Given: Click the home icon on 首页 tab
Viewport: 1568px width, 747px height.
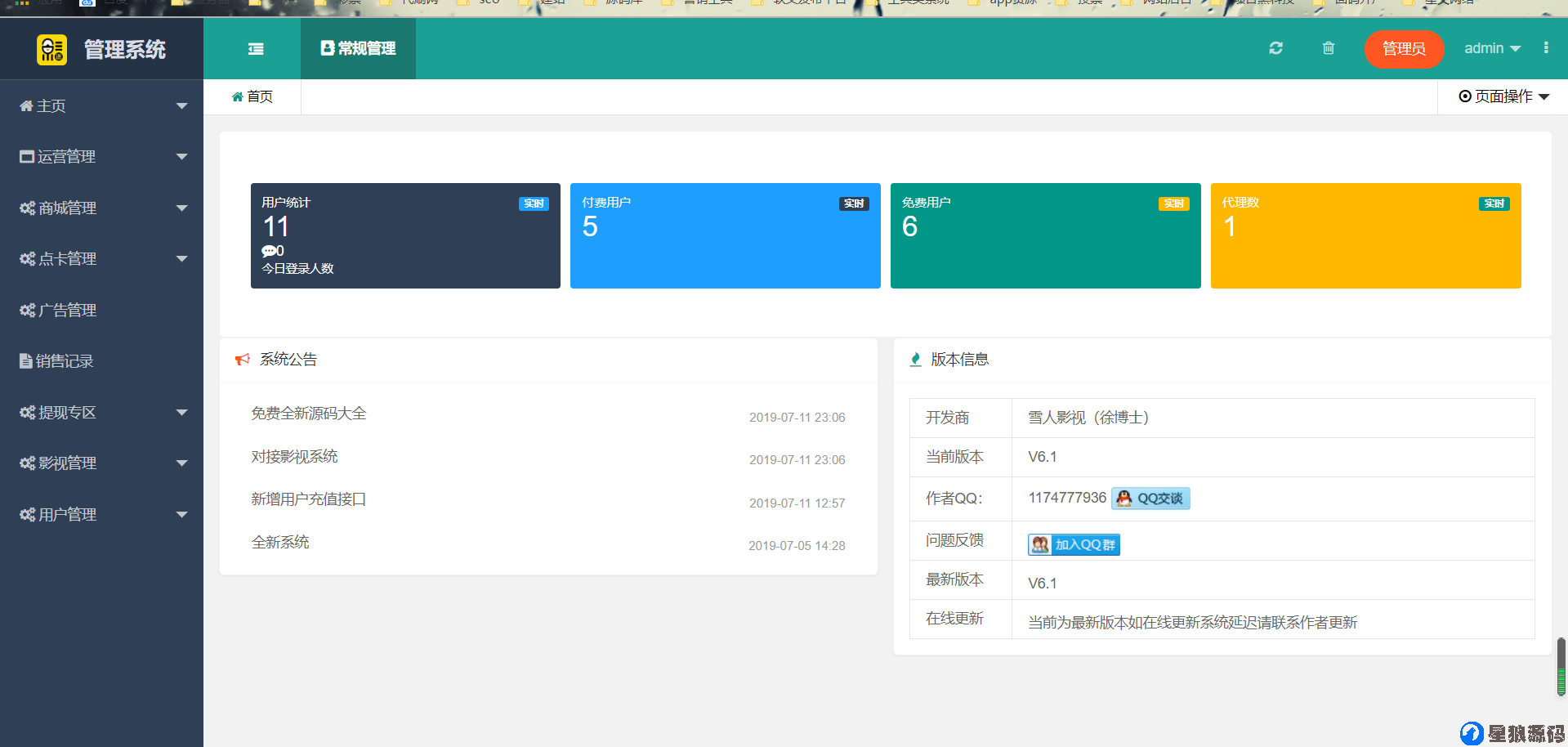Looking at the screenshot, I should [x=237, y=96].
